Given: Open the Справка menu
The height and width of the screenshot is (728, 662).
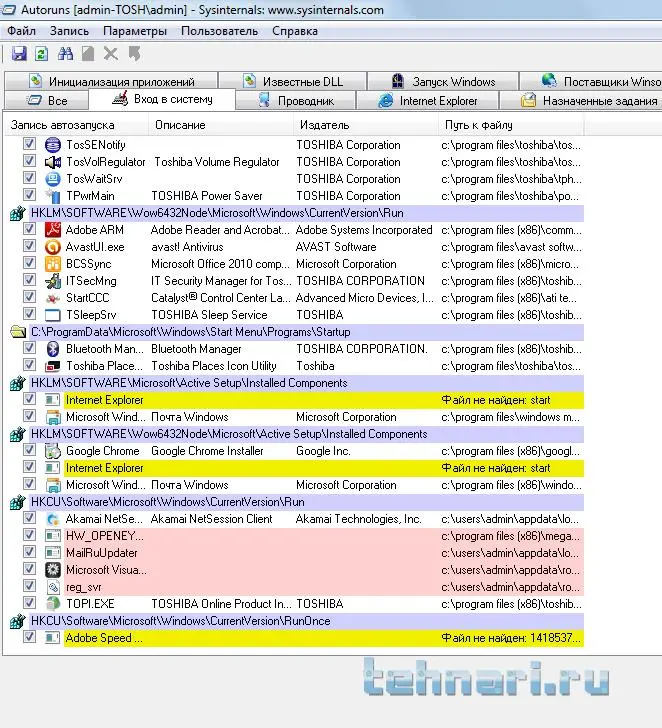Looking at the screenshot, I should (x=295, y=31).
